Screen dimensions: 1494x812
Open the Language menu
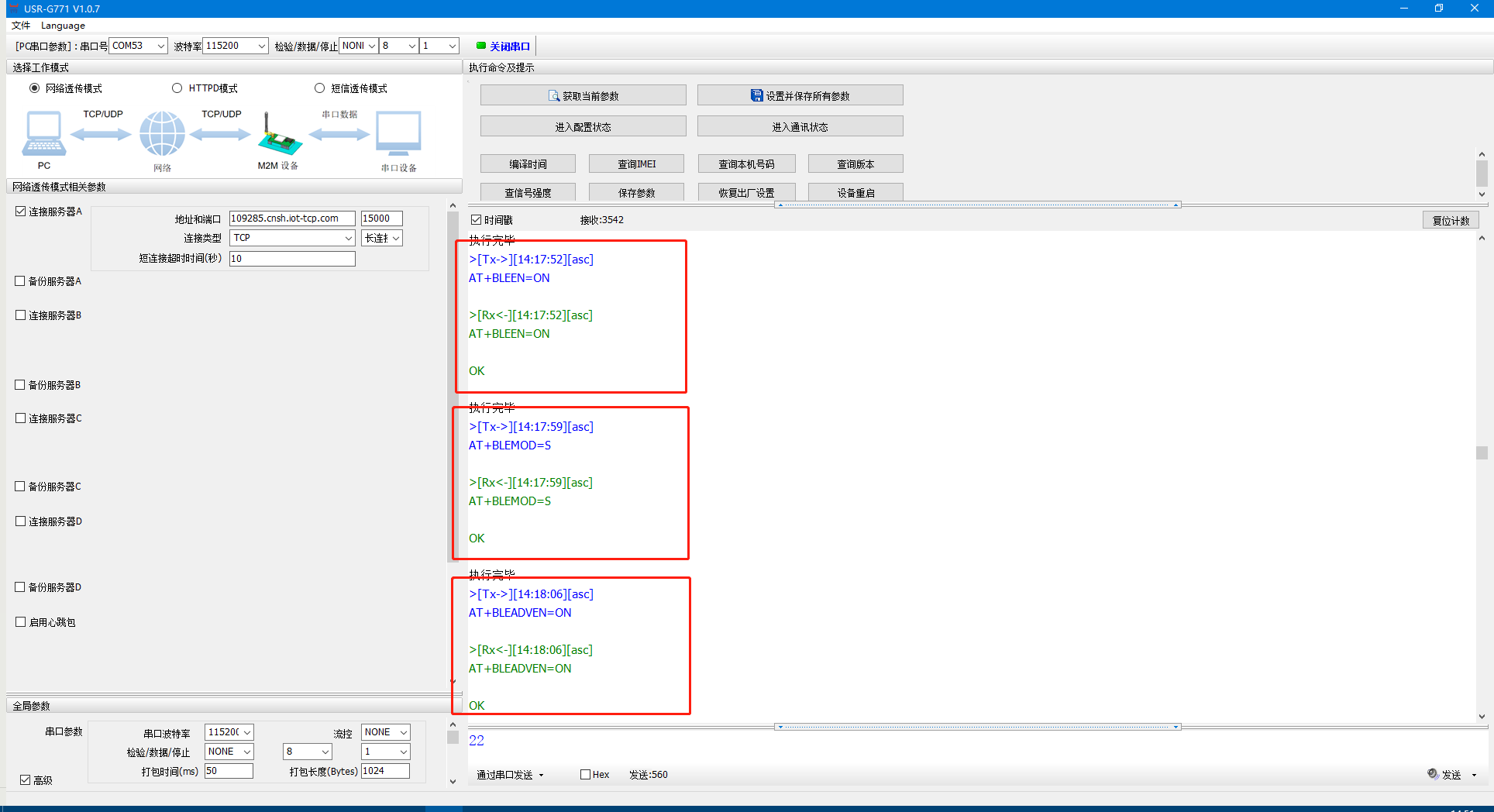[x=63, y=26]
